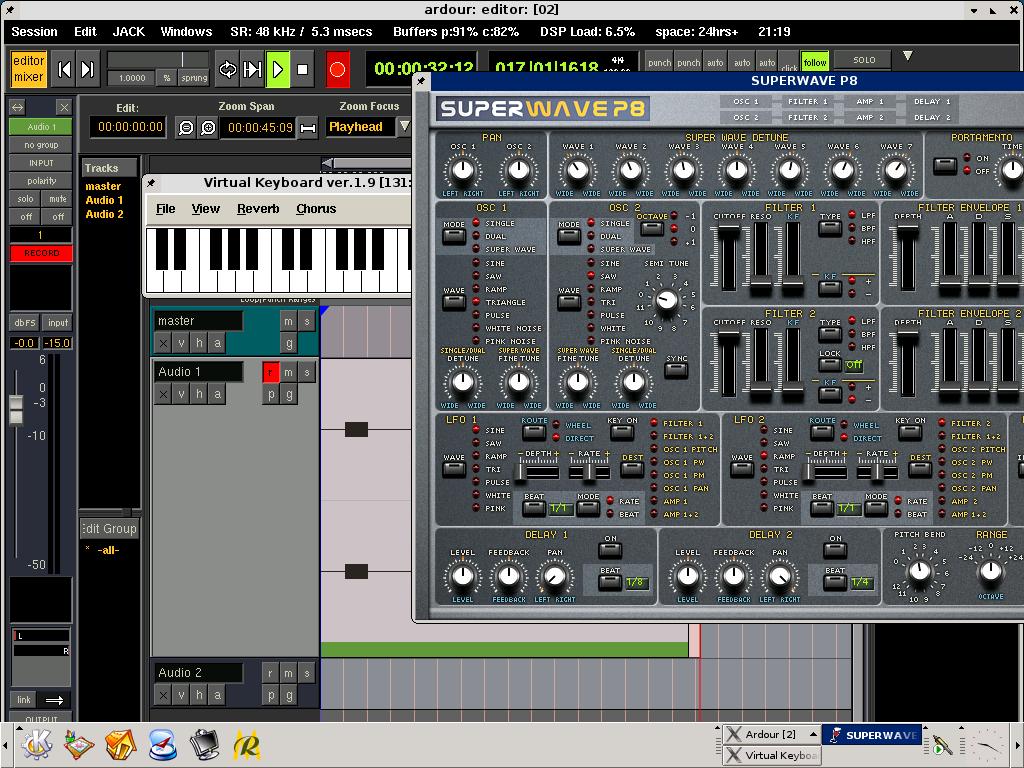Expand the dropdown arrow beside SOLO
Viewport: 1024px width, 768px height.
pyautogui.click(x=908, y=57)
